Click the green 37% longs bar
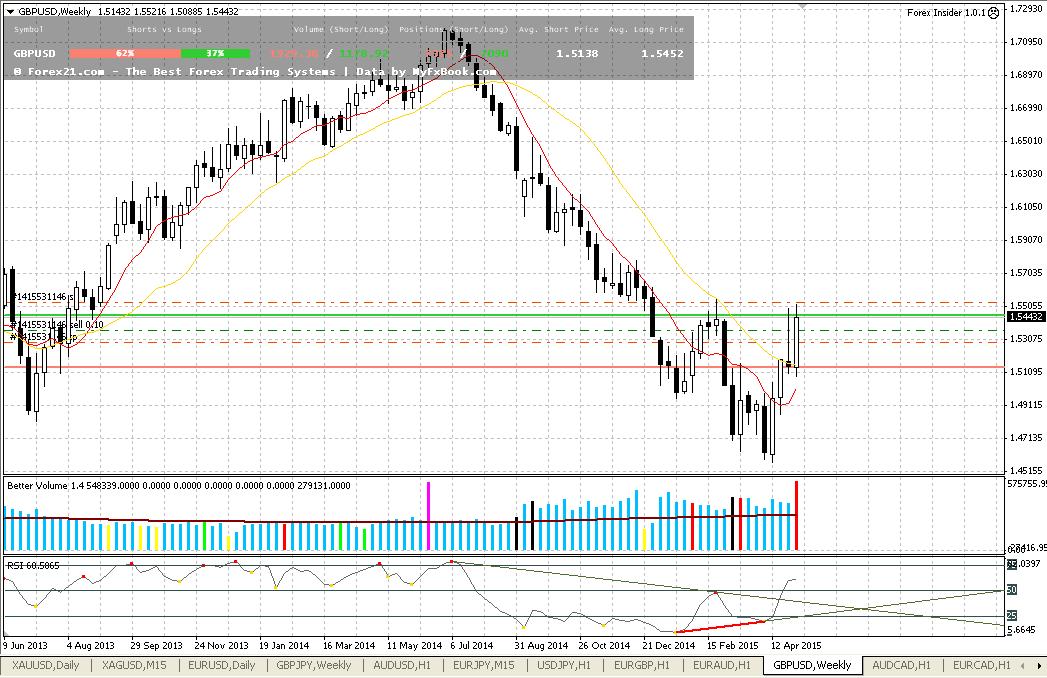 click(x=215, y=53)
